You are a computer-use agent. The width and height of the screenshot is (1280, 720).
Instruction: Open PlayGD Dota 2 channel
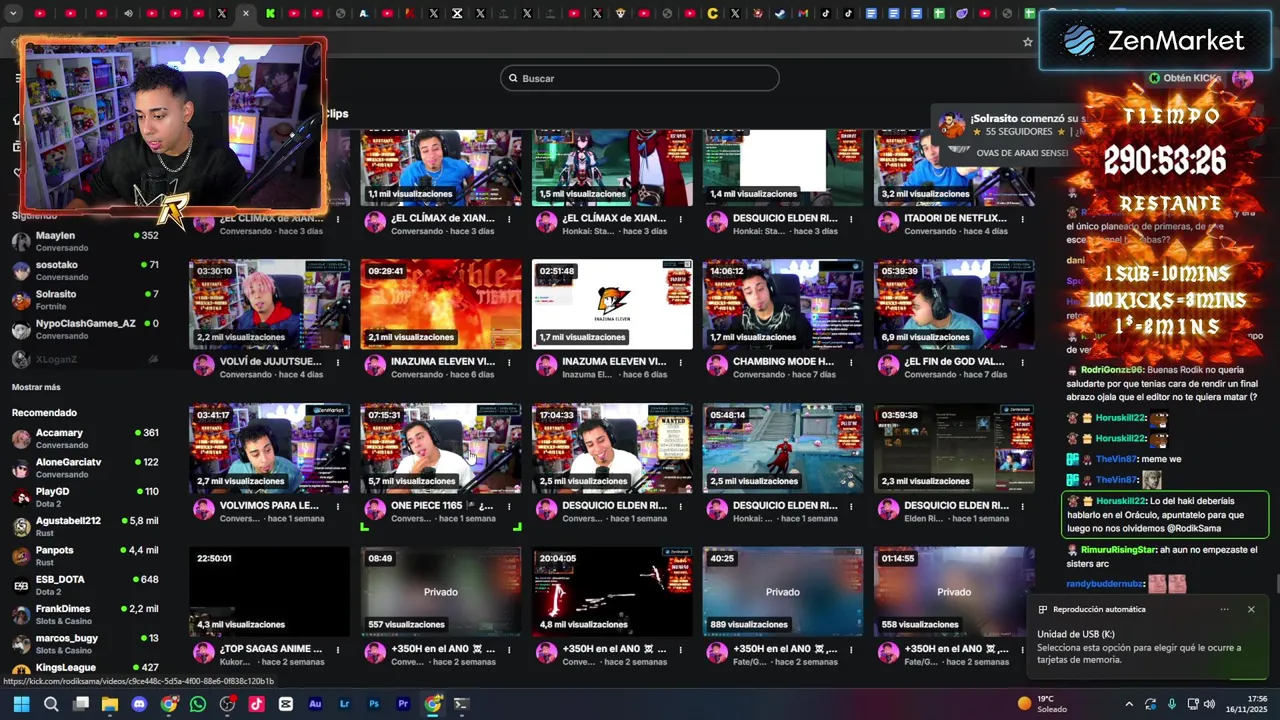coord(85,497)
